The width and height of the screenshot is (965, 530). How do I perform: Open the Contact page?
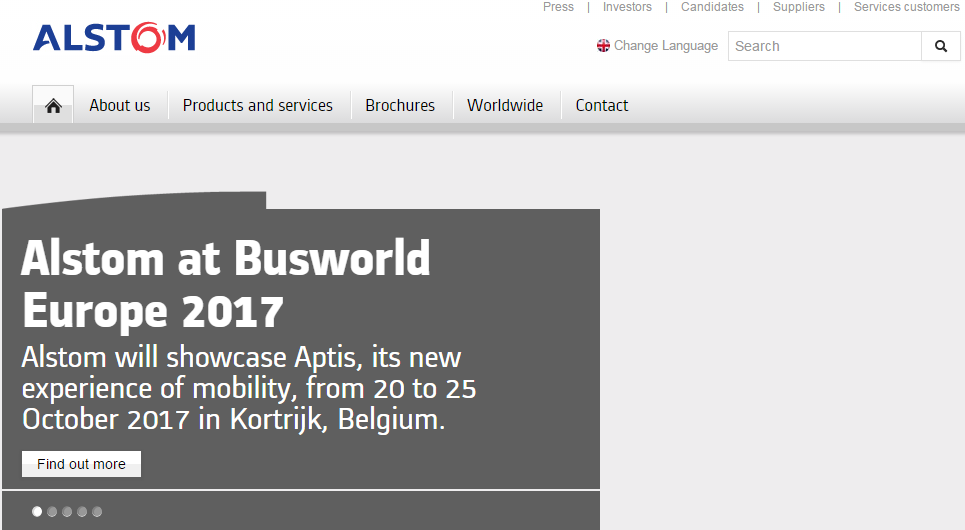tap(602, 105)
